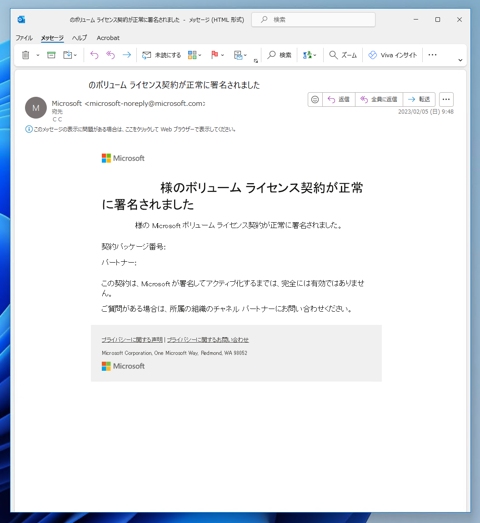Click the sender avatar M circle
This screenshot has width=480, height=523.
tap(36, 108)
